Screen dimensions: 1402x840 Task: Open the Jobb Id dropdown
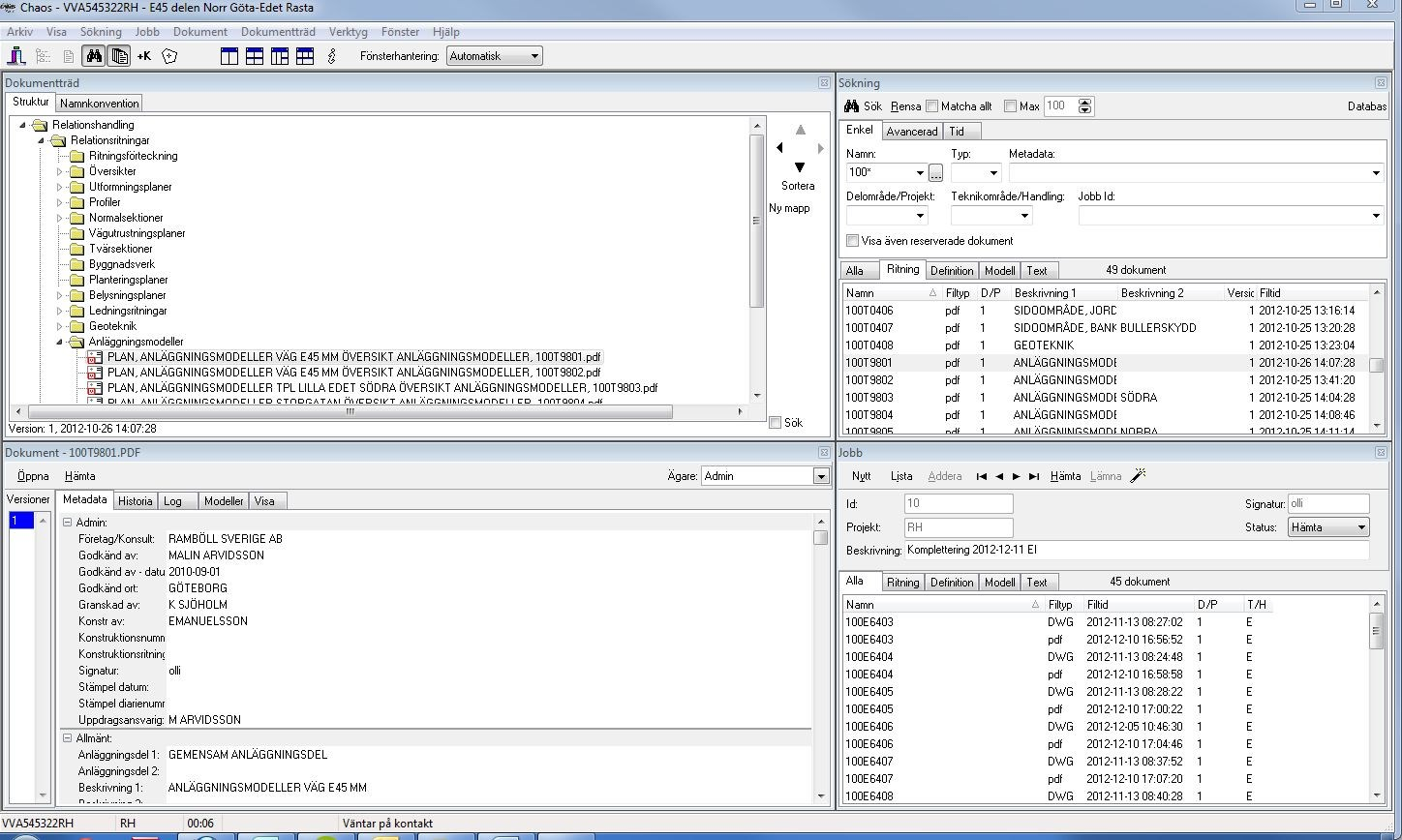click(x=1376, y=216)
